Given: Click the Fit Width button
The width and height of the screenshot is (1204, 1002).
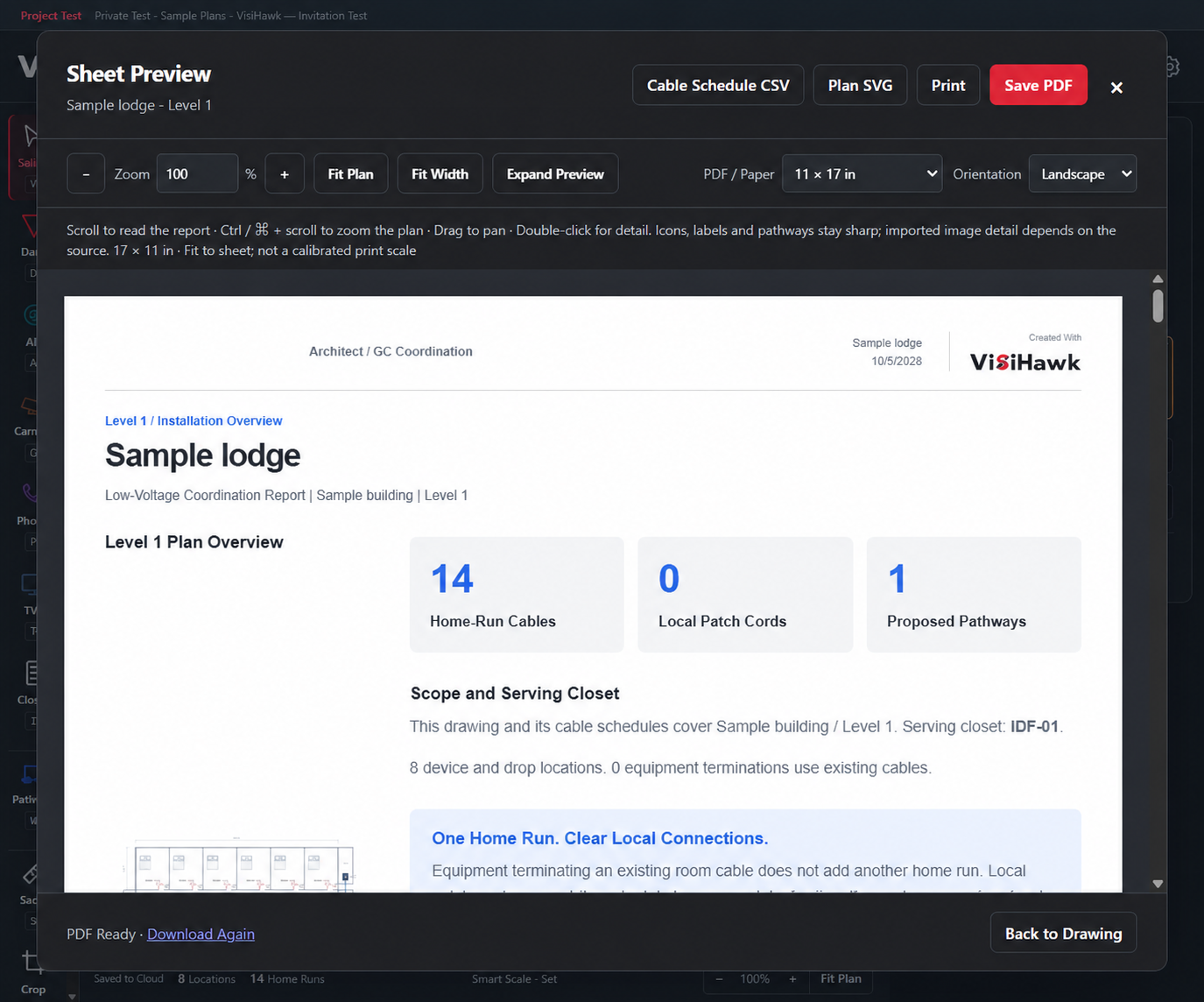Looking at the screenshot, I should coord(440,173).
